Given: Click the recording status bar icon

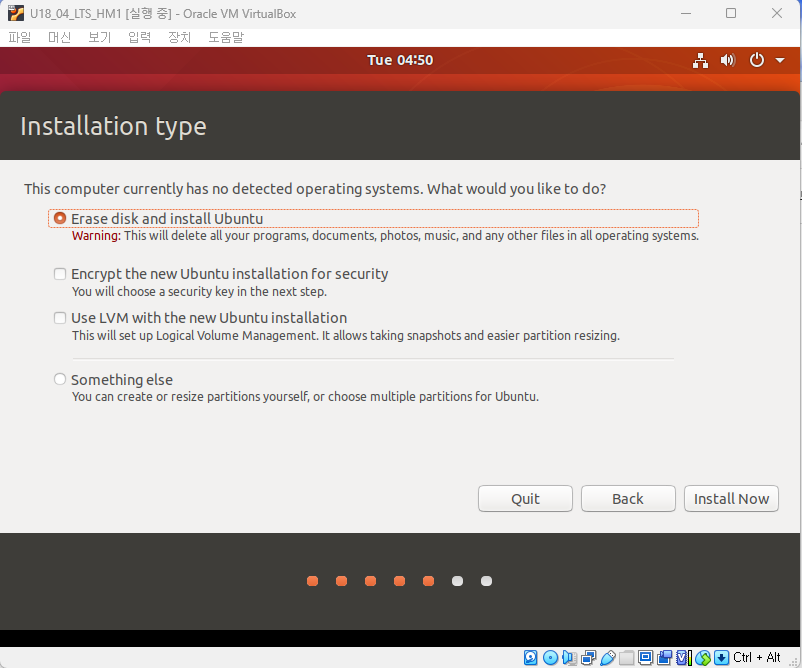Looking at the screenshot, I should (x=664, y=657).
